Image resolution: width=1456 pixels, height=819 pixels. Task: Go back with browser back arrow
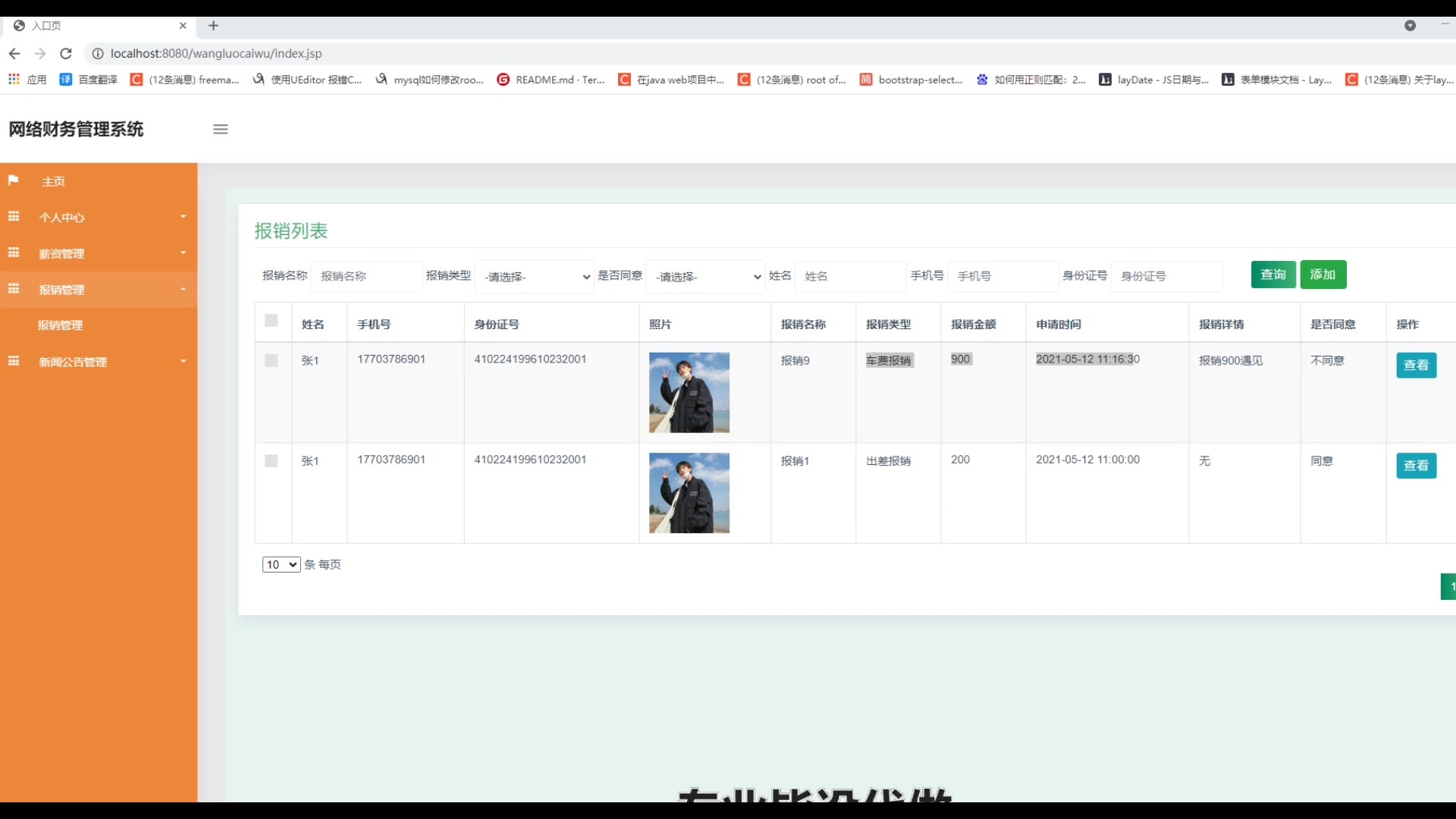tap(14, 54)
